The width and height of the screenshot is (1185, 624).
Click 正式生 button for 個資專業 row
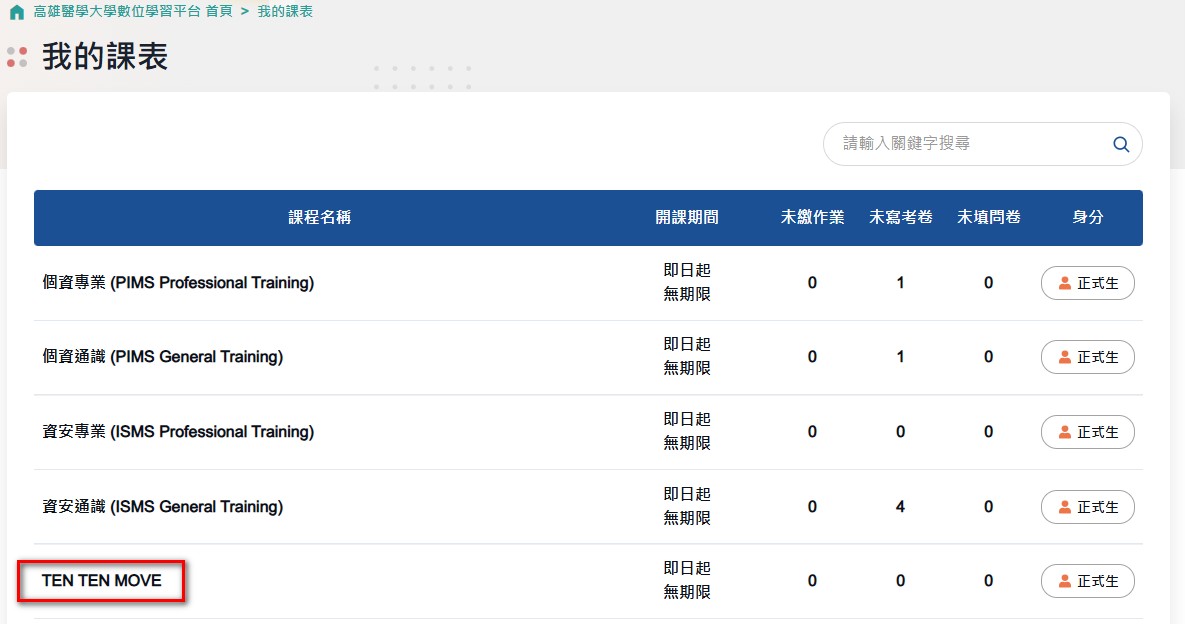(1088, 283)
